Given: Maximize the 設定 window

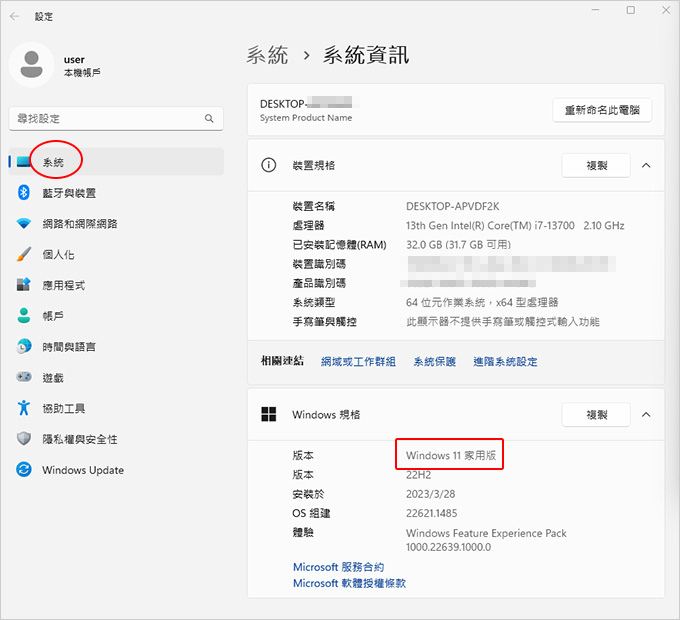Looking at the screenshot, I should [x=631, y=10].
